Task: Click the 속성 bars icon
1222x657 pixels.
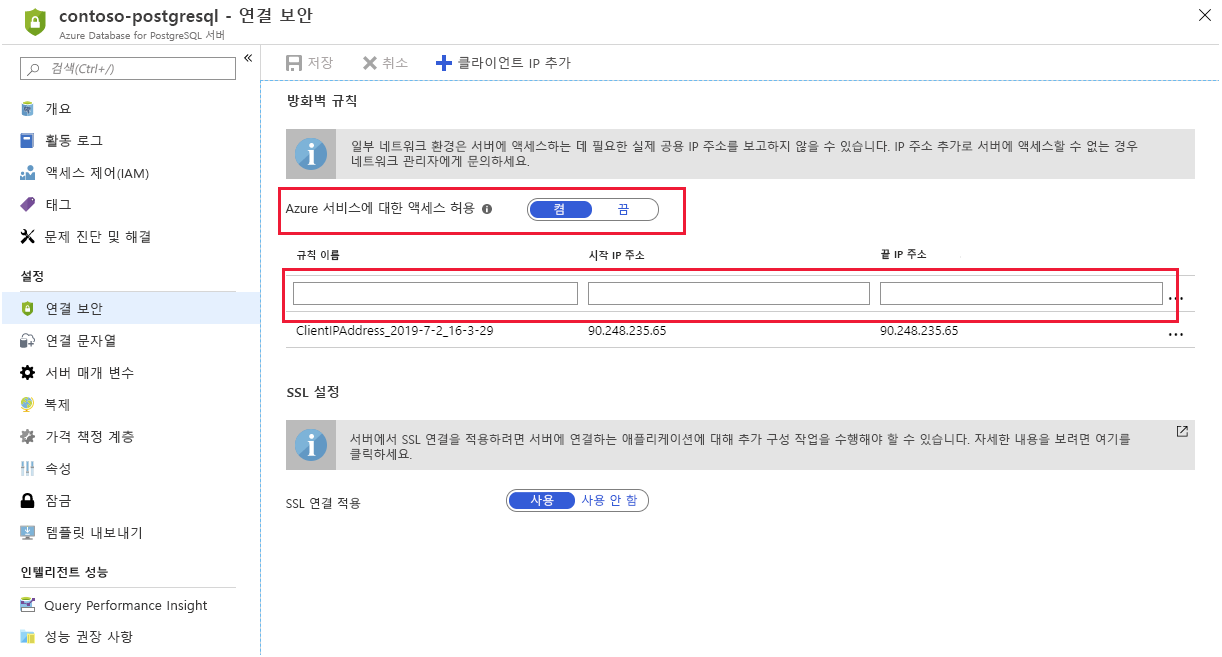Action: [28, 468]
